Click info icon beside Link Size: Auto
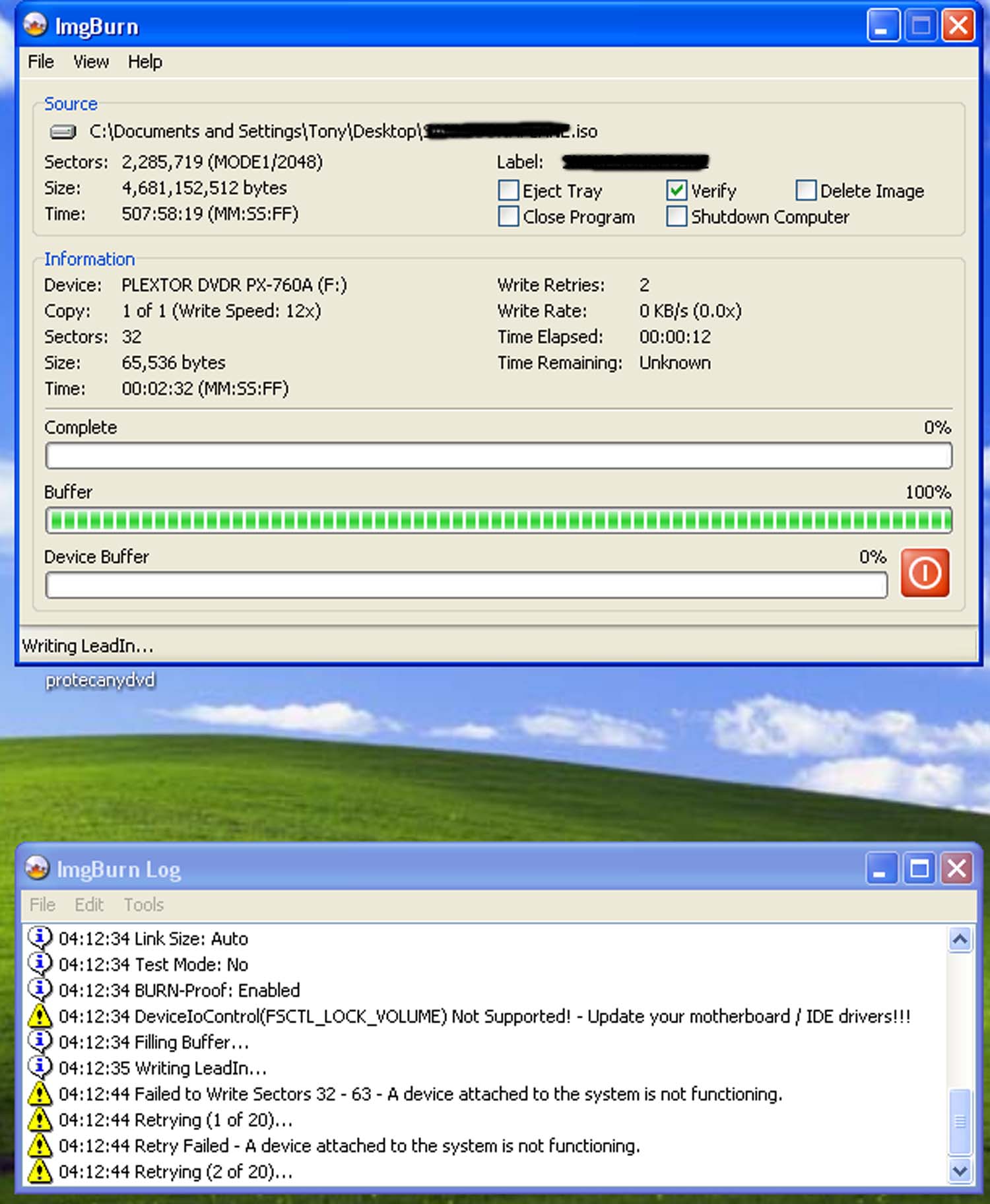This screenshot has height=1204, width=990. 40,938
